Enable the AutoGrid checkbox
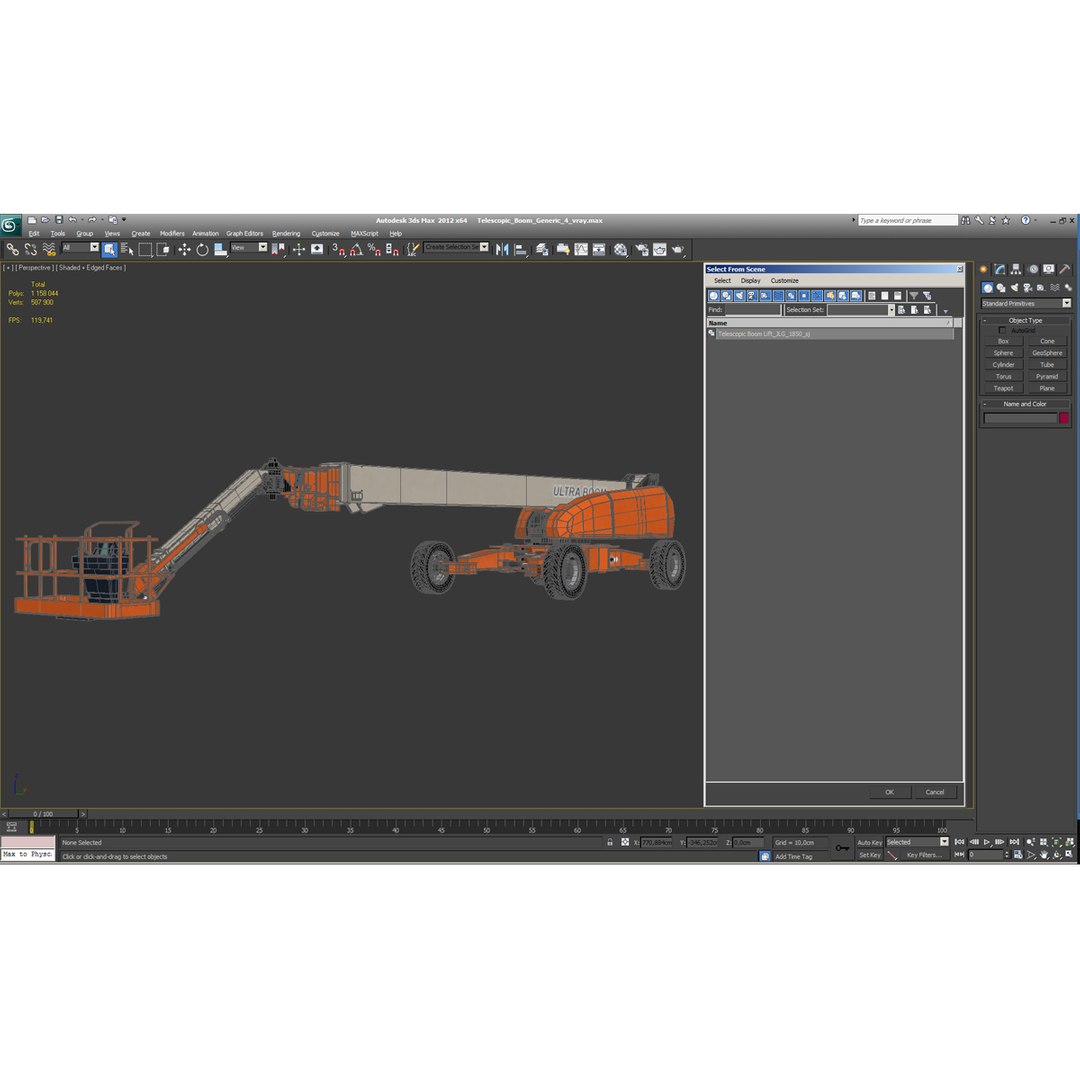This screenshot has height=1080, width=1080. tap(1002, 331)
